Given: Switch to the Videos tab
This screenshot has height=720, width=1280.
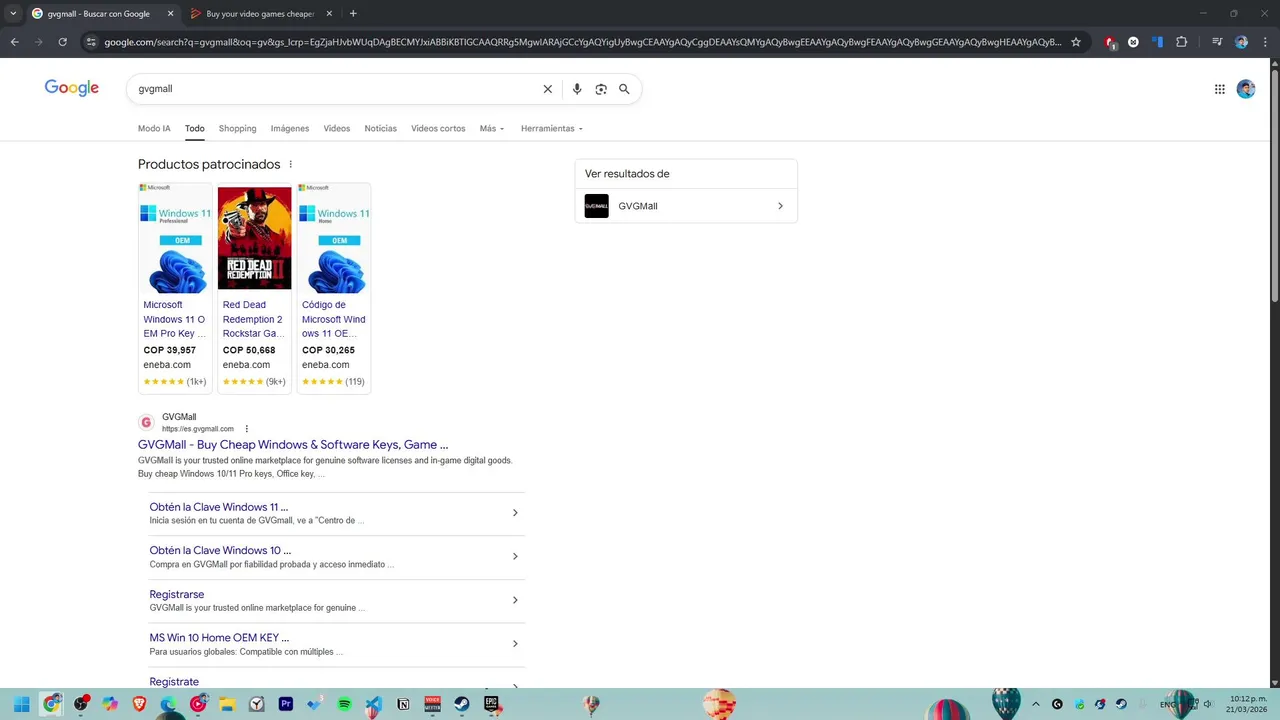Looking at the screenshot, I should 337,129.
